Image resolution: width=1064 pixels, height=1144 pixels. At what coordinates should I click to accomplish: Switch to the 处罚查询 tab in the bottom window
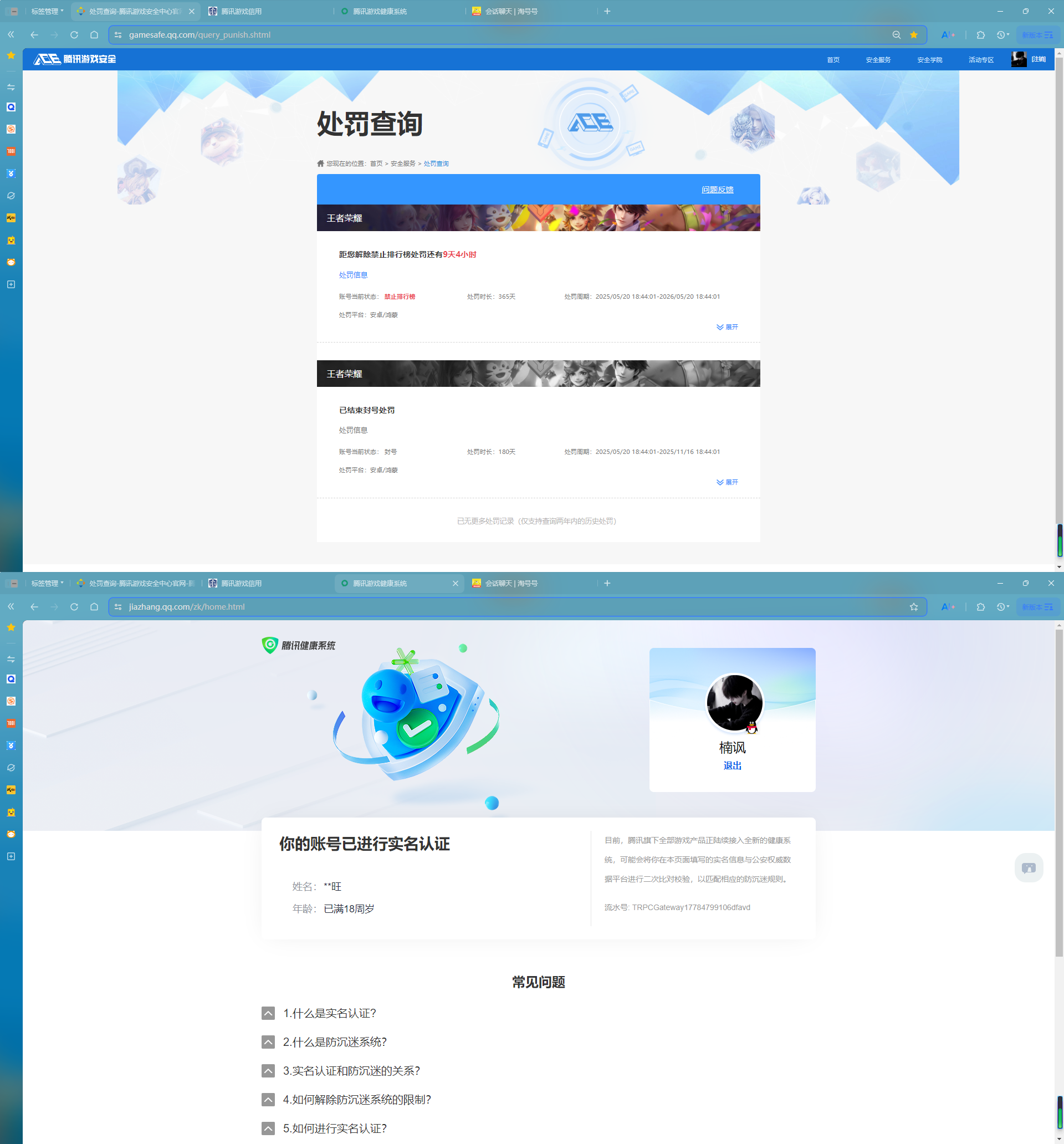[136, 583]
